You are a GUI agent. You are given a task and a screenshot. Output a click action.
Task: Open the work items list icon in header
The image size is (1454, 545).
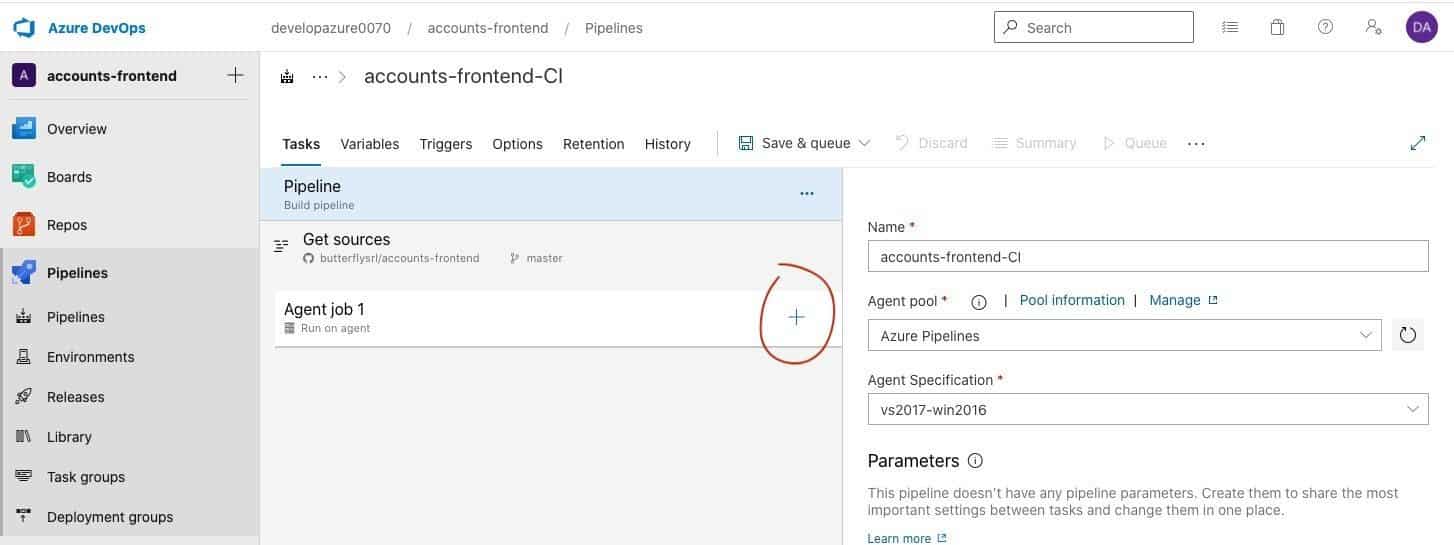1230,27
